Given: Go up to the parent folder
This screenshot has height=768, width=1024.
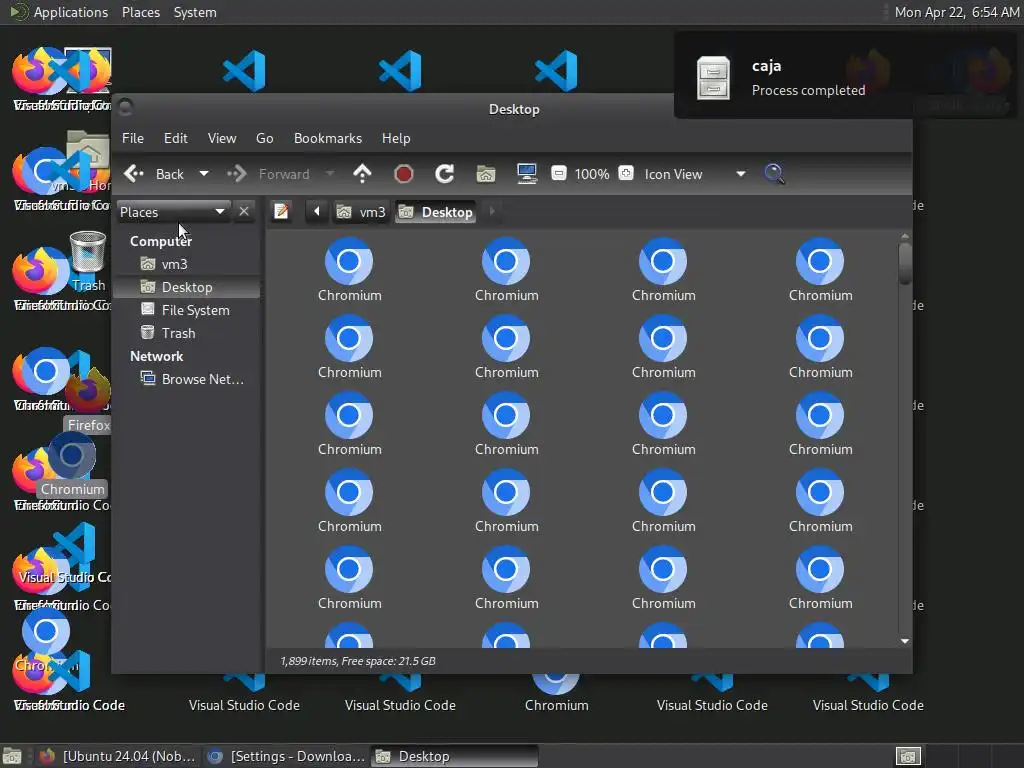Looking at the screenshot, I should click(362, 174).
